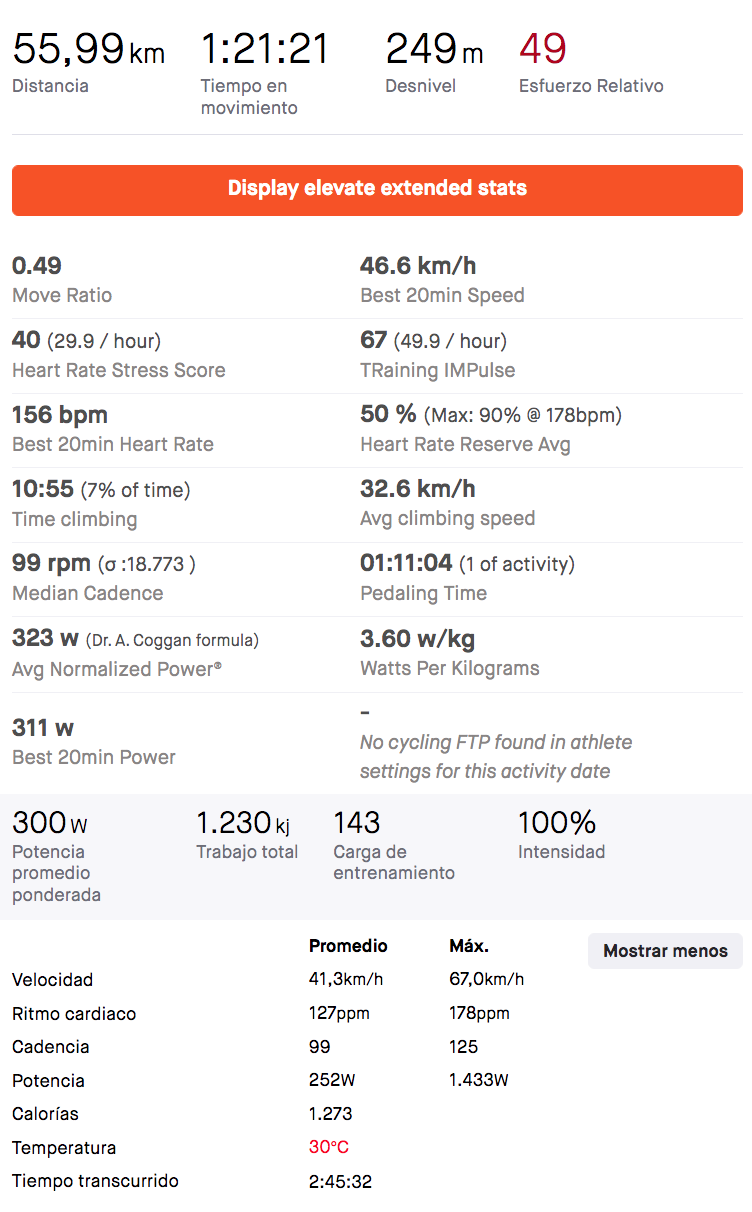The width and height of the screenshot is (752, 1212).
Task: Click the Heart Rate Reserve Avg label
Action: (x=465, y=445)
